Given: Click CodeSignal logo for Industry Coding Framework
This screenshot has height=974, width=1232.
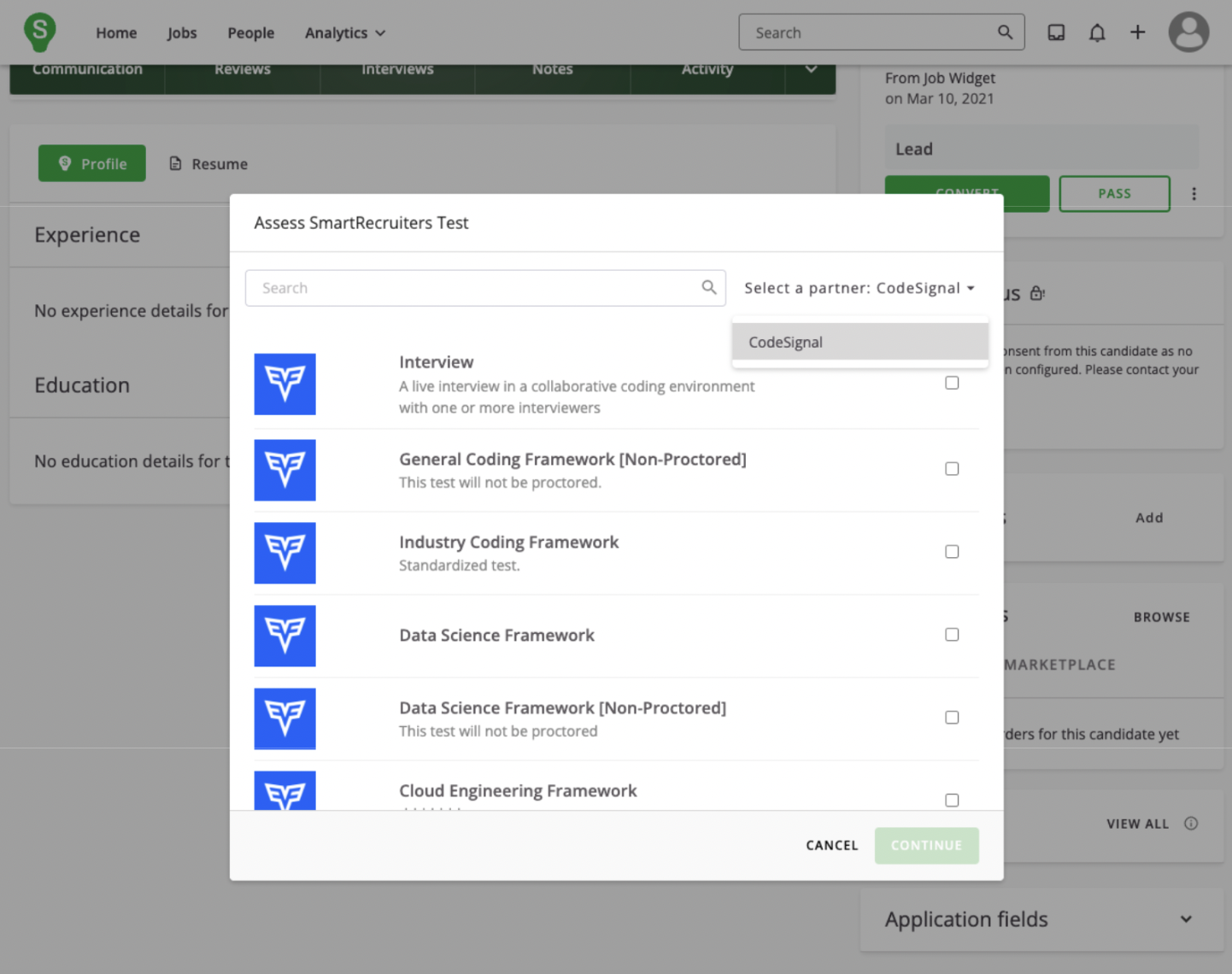Looking at the screenshot, I should (x=285, y=553).
